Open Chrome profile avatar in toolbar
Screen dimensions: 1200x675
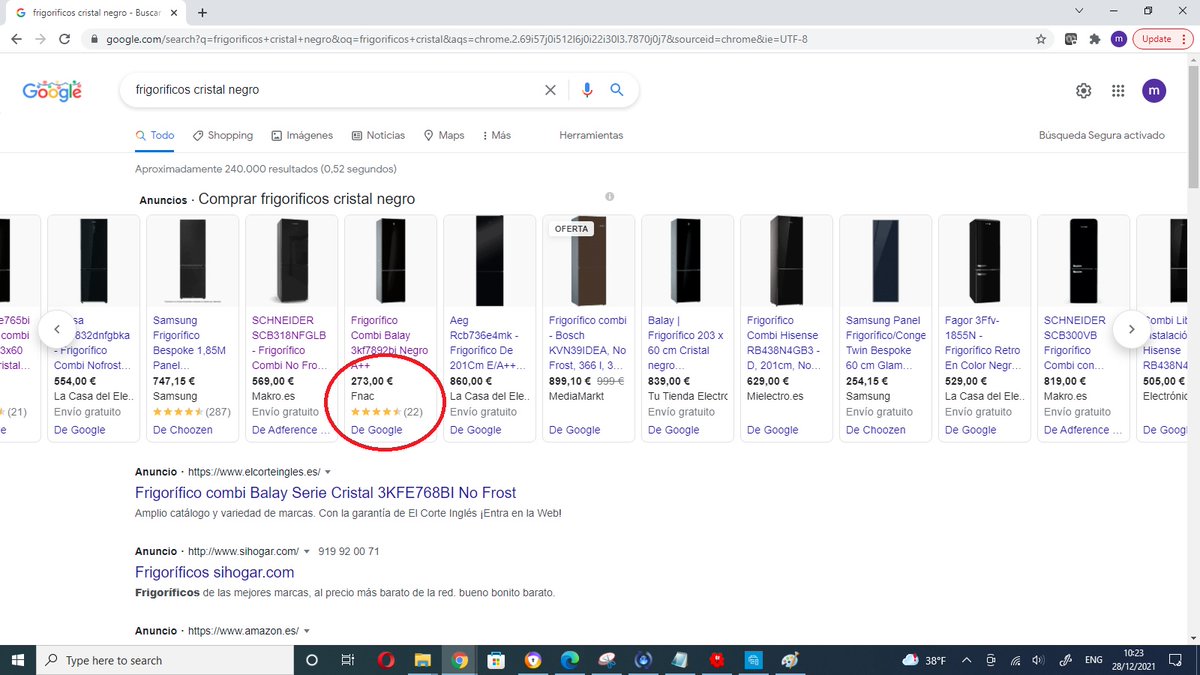tap(1118, 39)
